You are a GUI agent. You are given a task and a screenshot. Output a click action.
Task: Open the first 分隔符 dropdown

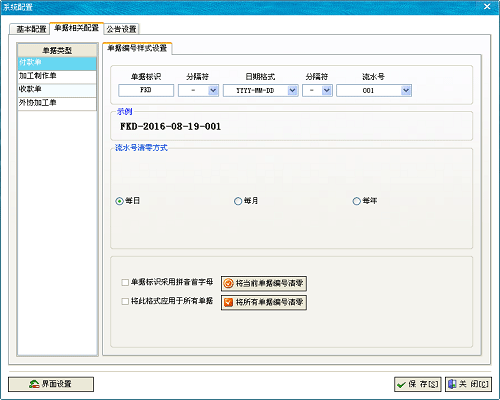click(x=213, y=90)
